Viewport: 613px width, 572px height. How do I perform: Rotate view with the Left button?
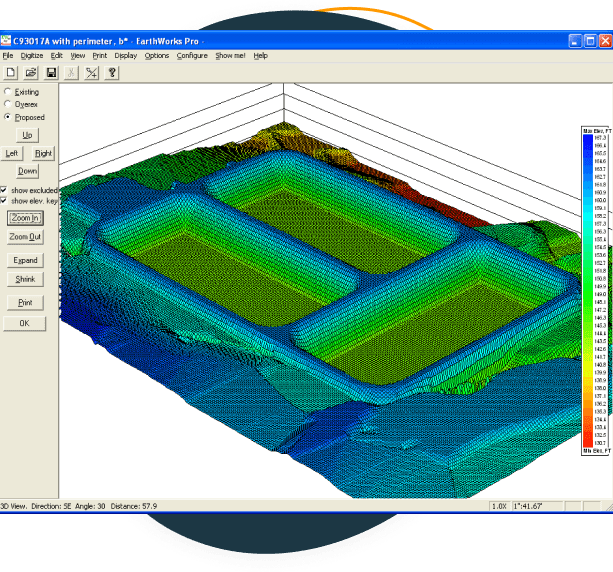[12, 153]
